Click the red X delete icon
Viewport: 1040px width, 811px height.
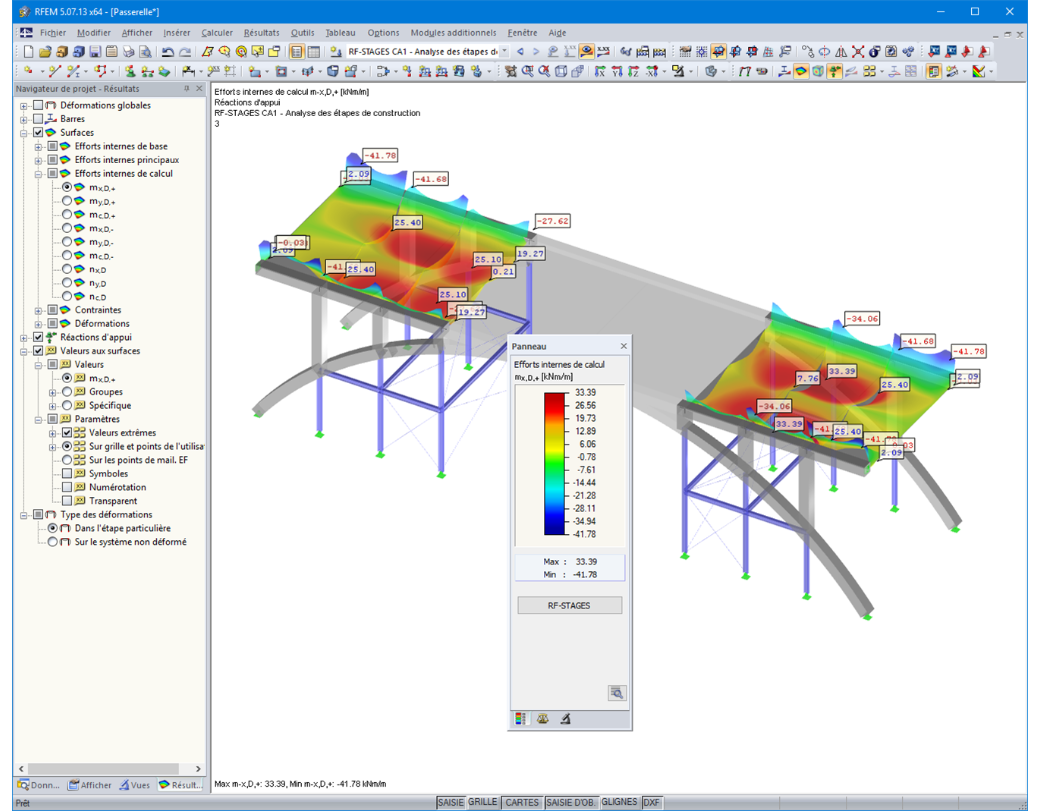click(858, 51)
